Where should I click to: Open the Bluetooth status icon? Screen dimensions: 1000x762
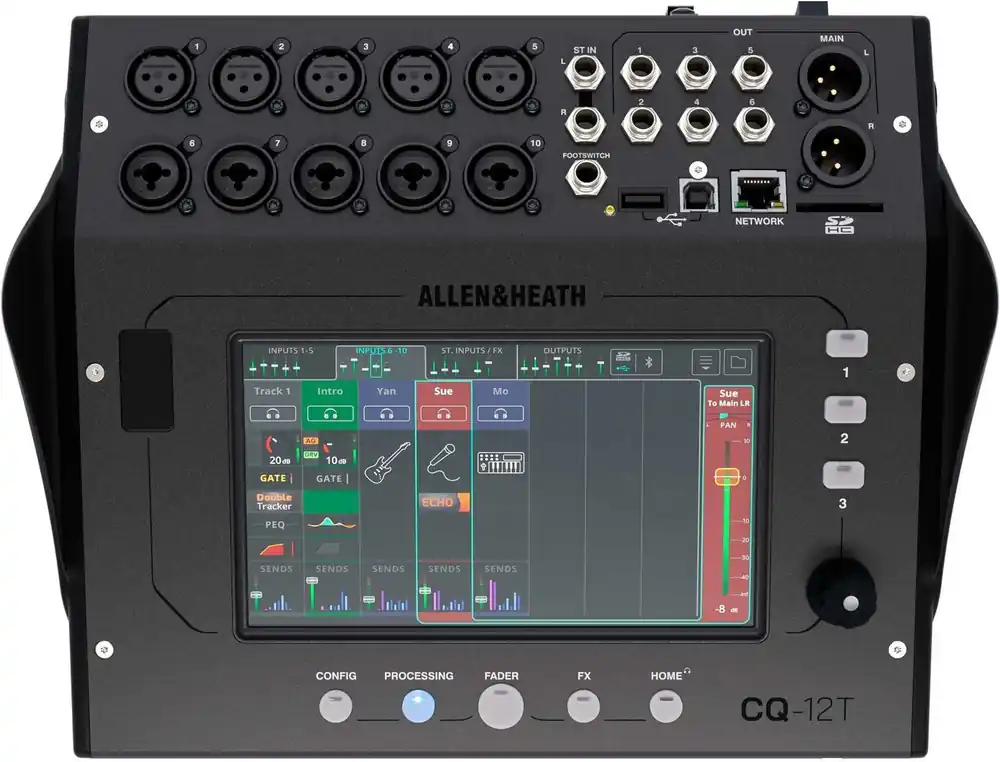648,361
